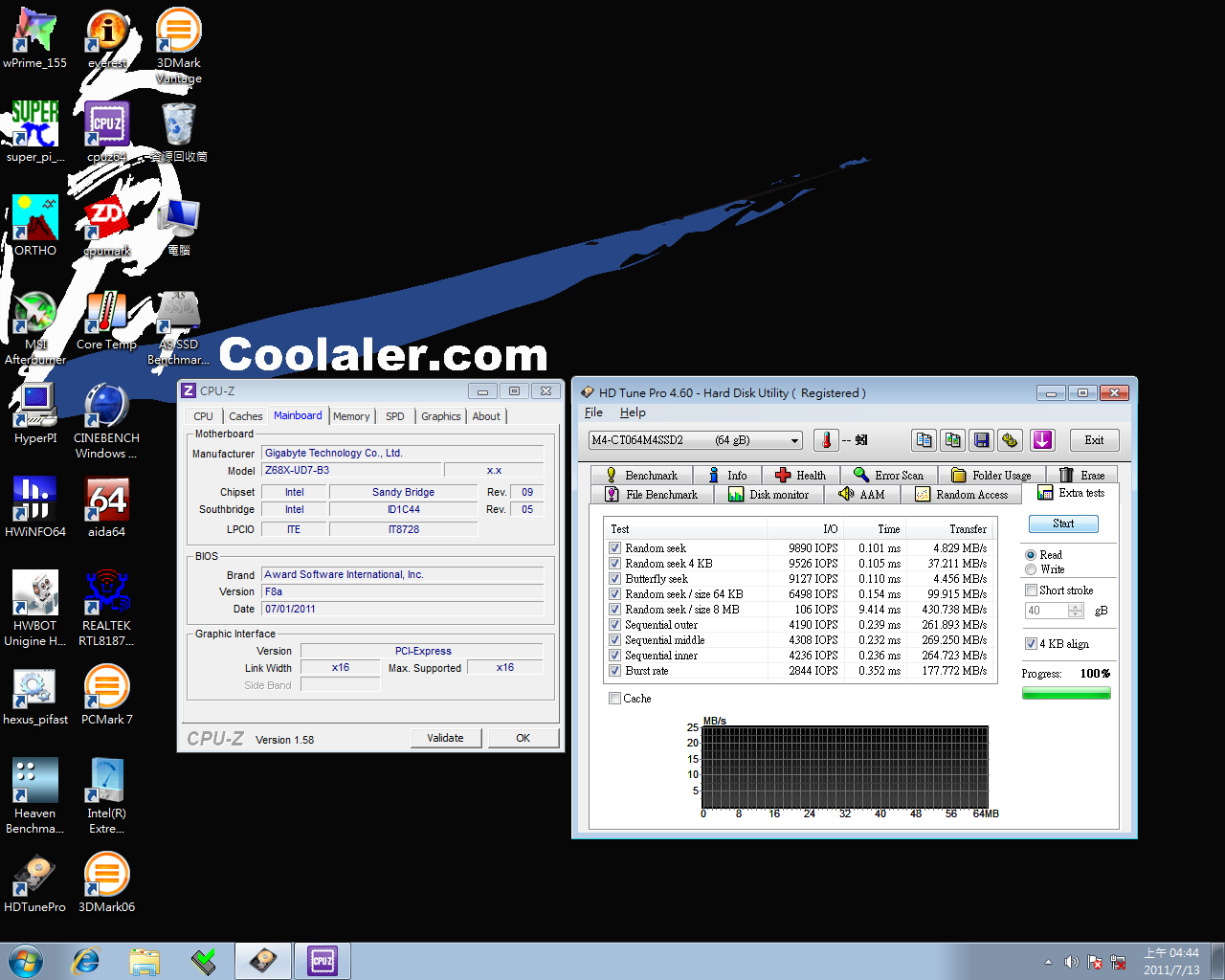Open the HWBOT Unigine Heaven shortcut
The width and height of the screenshot is (1225, 980).
tap(35, 609)
